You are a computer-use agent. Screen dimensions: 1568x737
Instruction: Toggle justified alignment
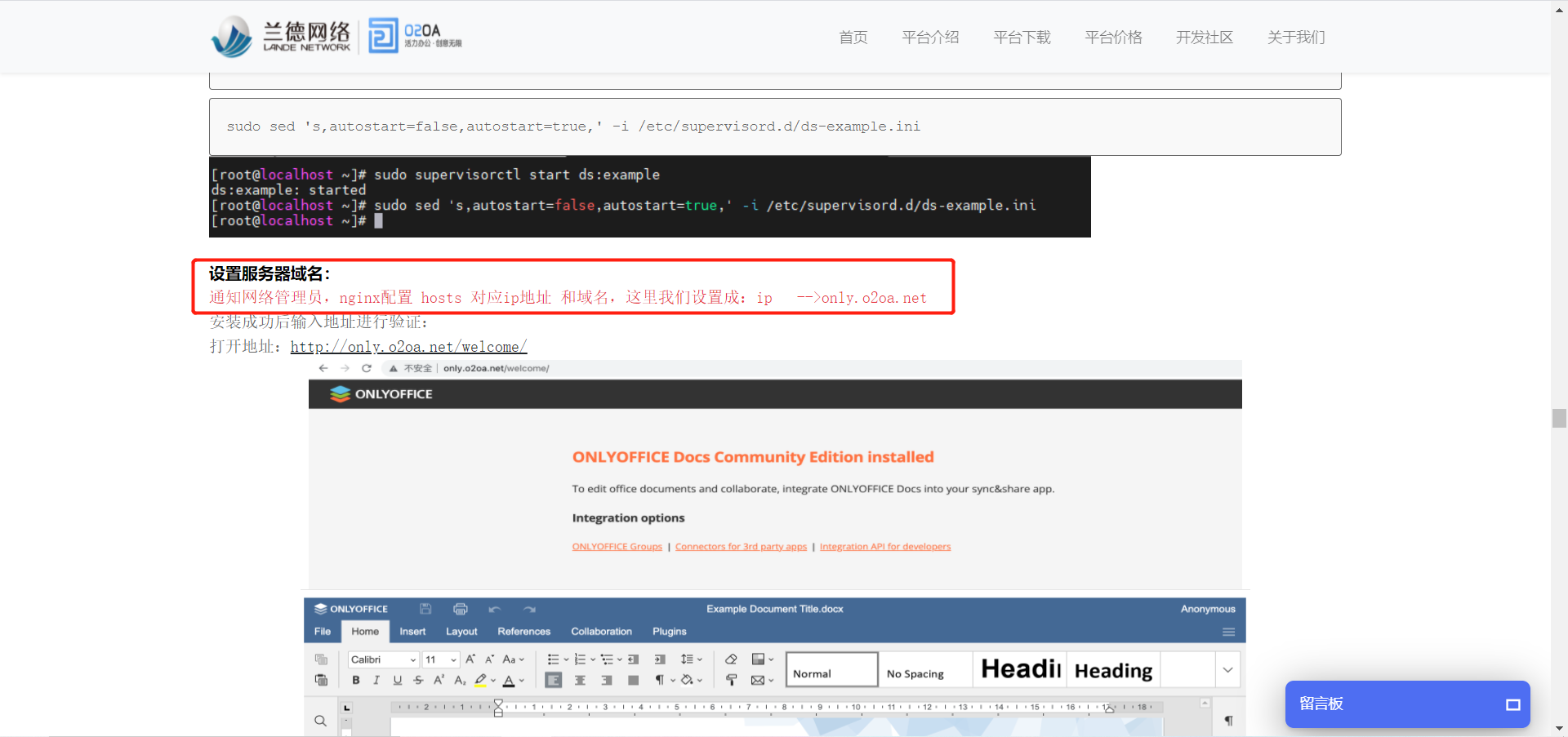tap(633, 680)
